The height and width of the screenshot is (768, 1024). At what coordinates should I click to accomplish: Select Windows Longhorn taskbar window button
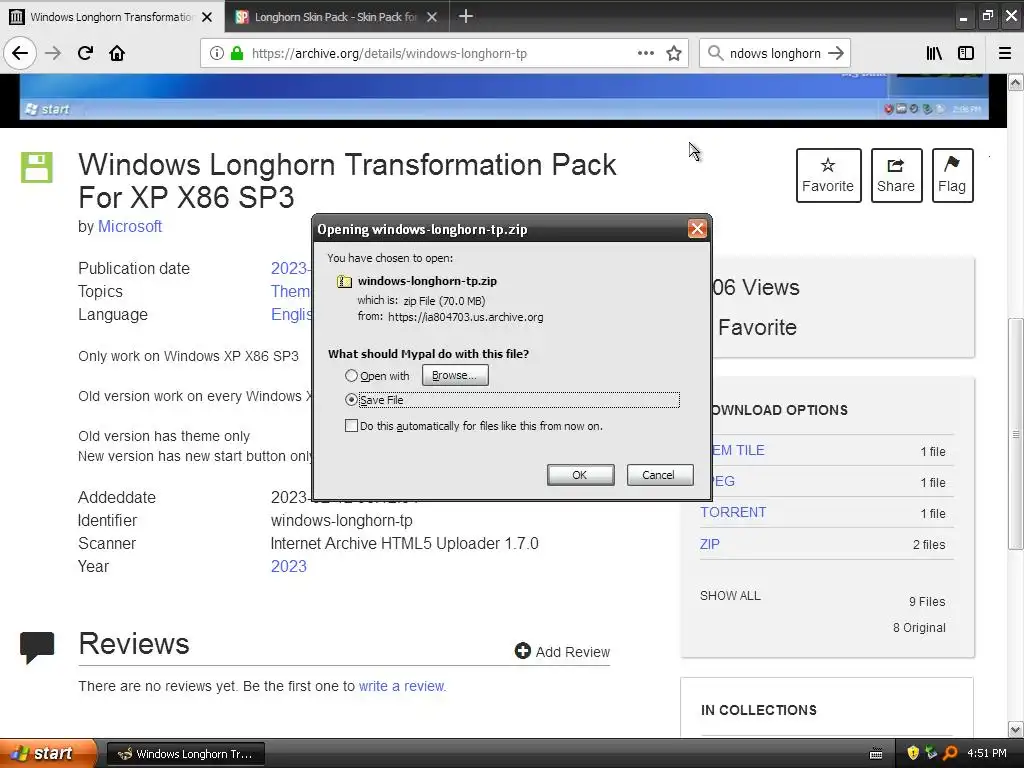pyautogui.click(x=185, y=754)
